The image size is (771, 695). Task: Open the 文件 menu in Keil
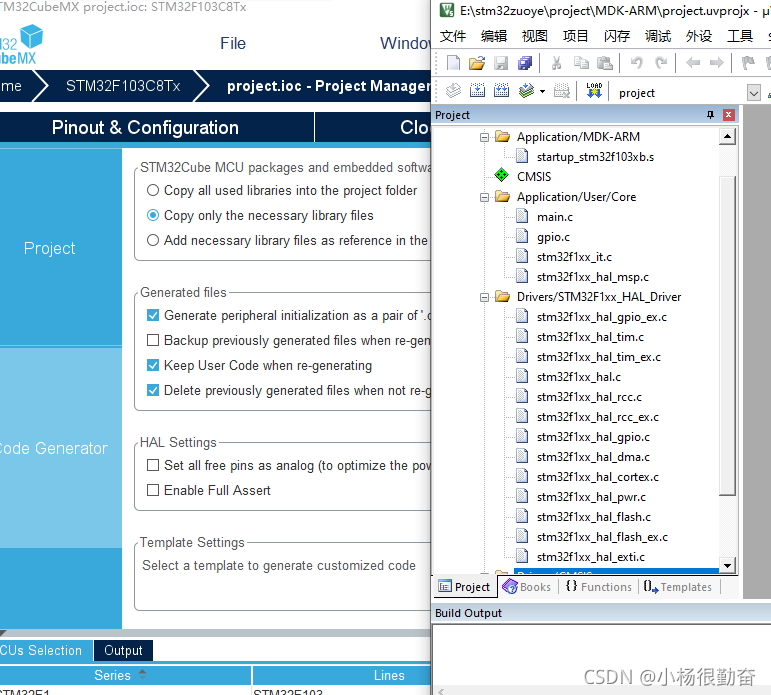tap(452, 36)
